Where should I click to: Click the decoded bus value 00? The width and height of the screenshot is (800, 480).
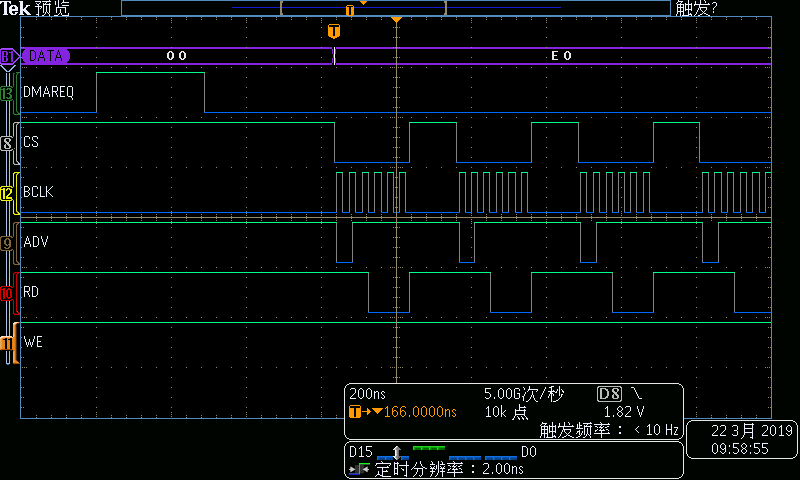177,56
